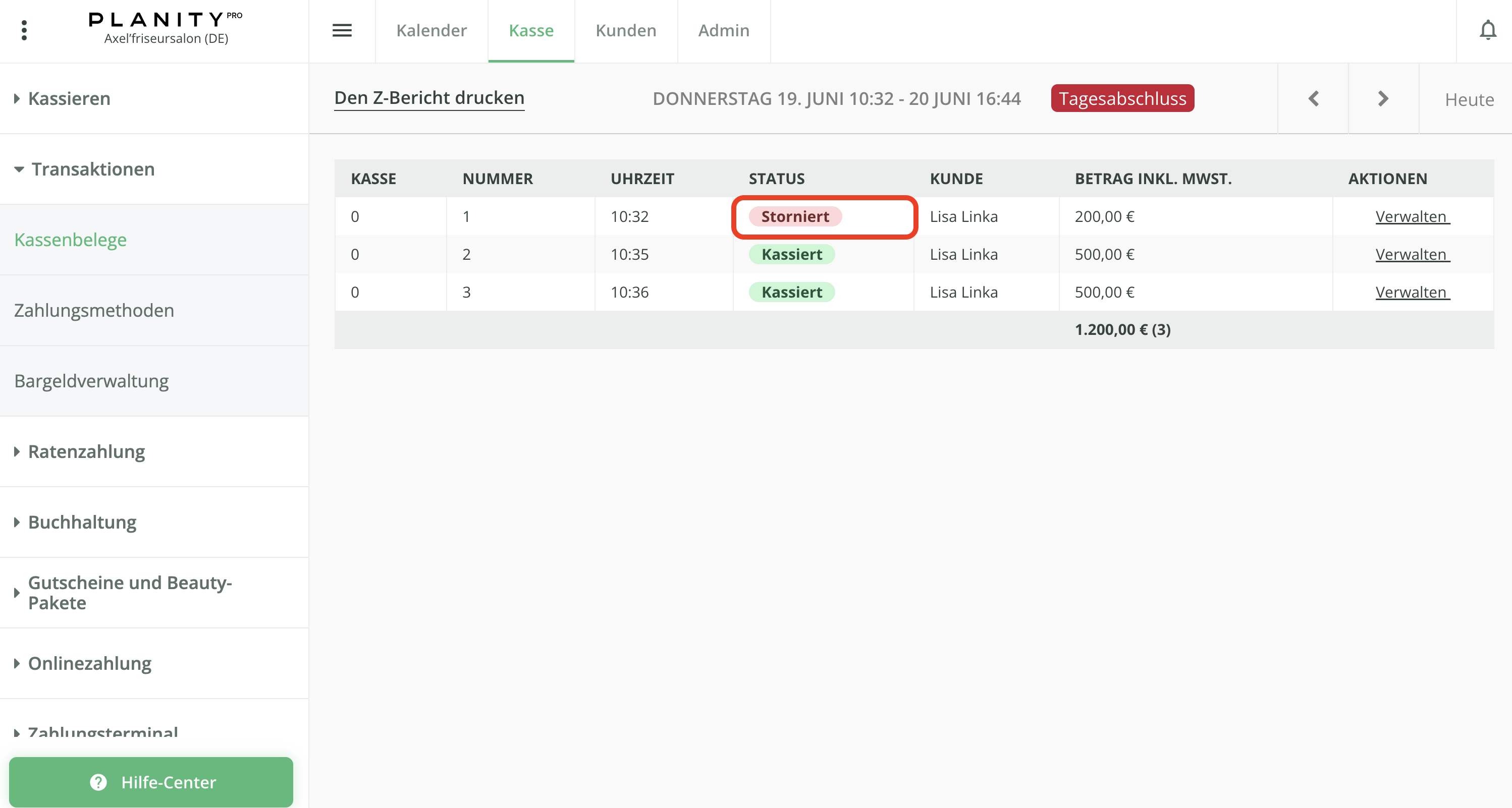The width and height of the screenshot is (1512, 808).
Task: Click the Tagesabschluss button
Action: [x=1122, y=98]
